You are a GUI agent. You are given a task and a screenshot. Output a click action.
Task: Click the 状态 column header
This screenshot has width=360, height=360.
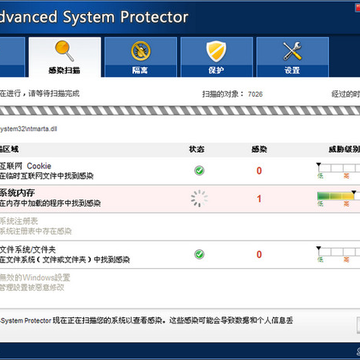197,150
